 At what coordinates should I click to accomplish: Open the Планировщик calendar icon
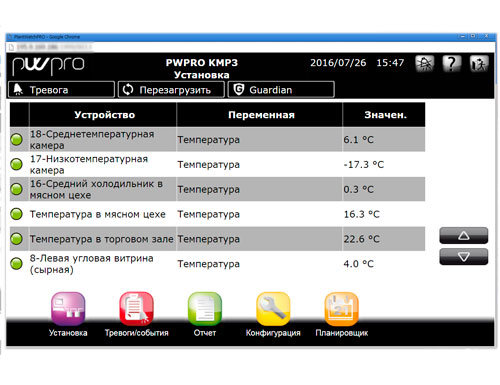341,309
